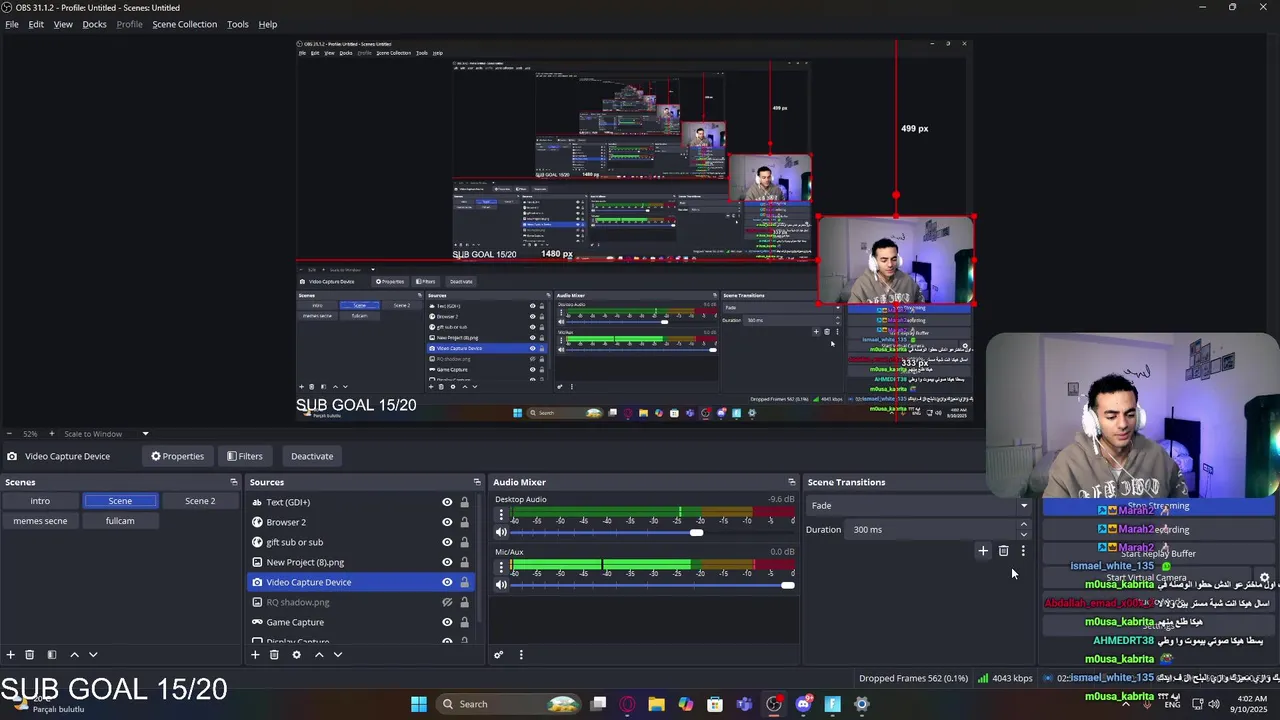Open the Edit menu
This screenshot has width=1280, height=720.
[x=36, y=24]
